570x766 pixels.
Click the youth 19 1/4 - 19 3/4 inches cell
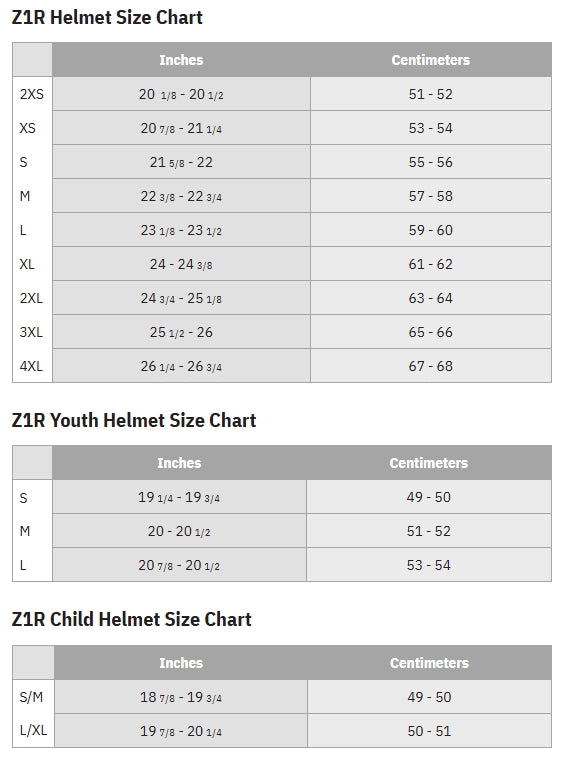[179, 497]
